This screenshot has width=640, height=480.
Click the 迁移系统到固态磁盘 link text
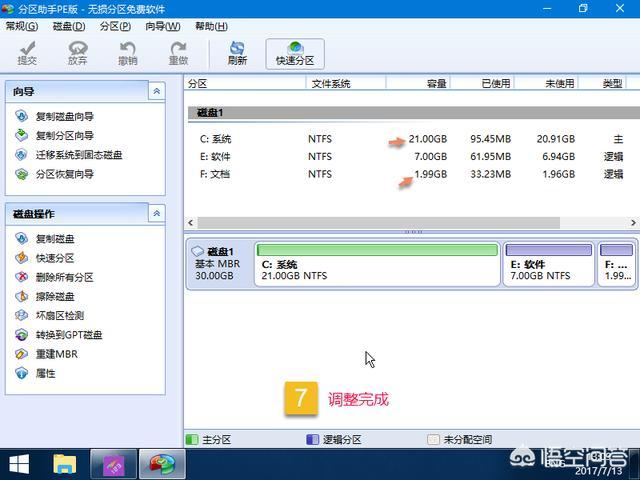(79, 155)
